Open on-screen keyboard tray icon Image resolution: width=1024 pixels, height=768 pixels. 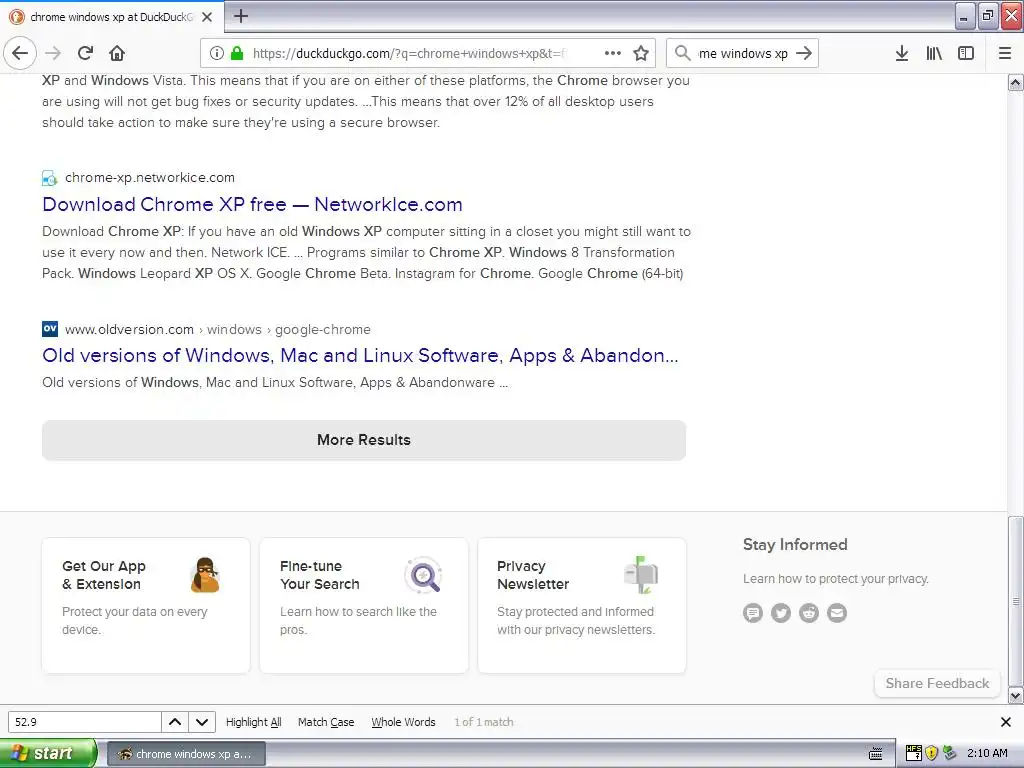(876, 754)
